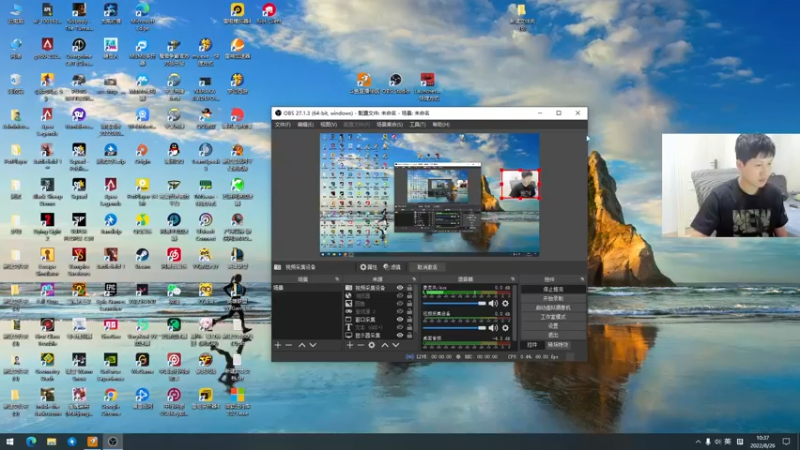Toggle visibility of 浏览器 source
800x450 pixels.
pos(400,295)
